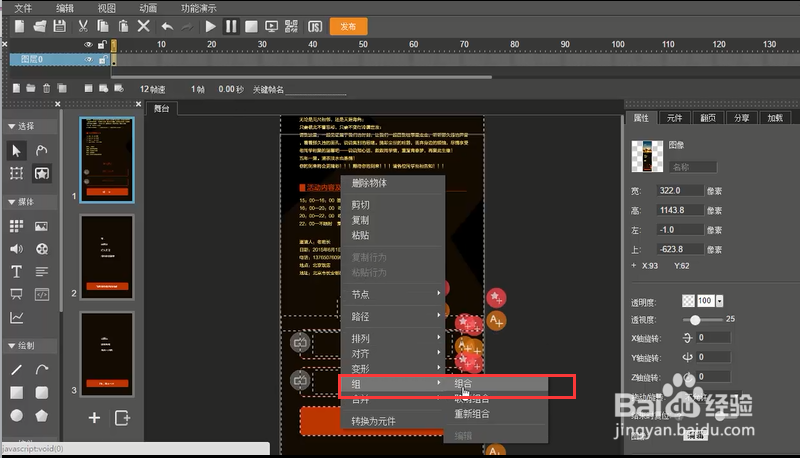Redo action arrow icon
800x458 pixels.
(187, 27)
